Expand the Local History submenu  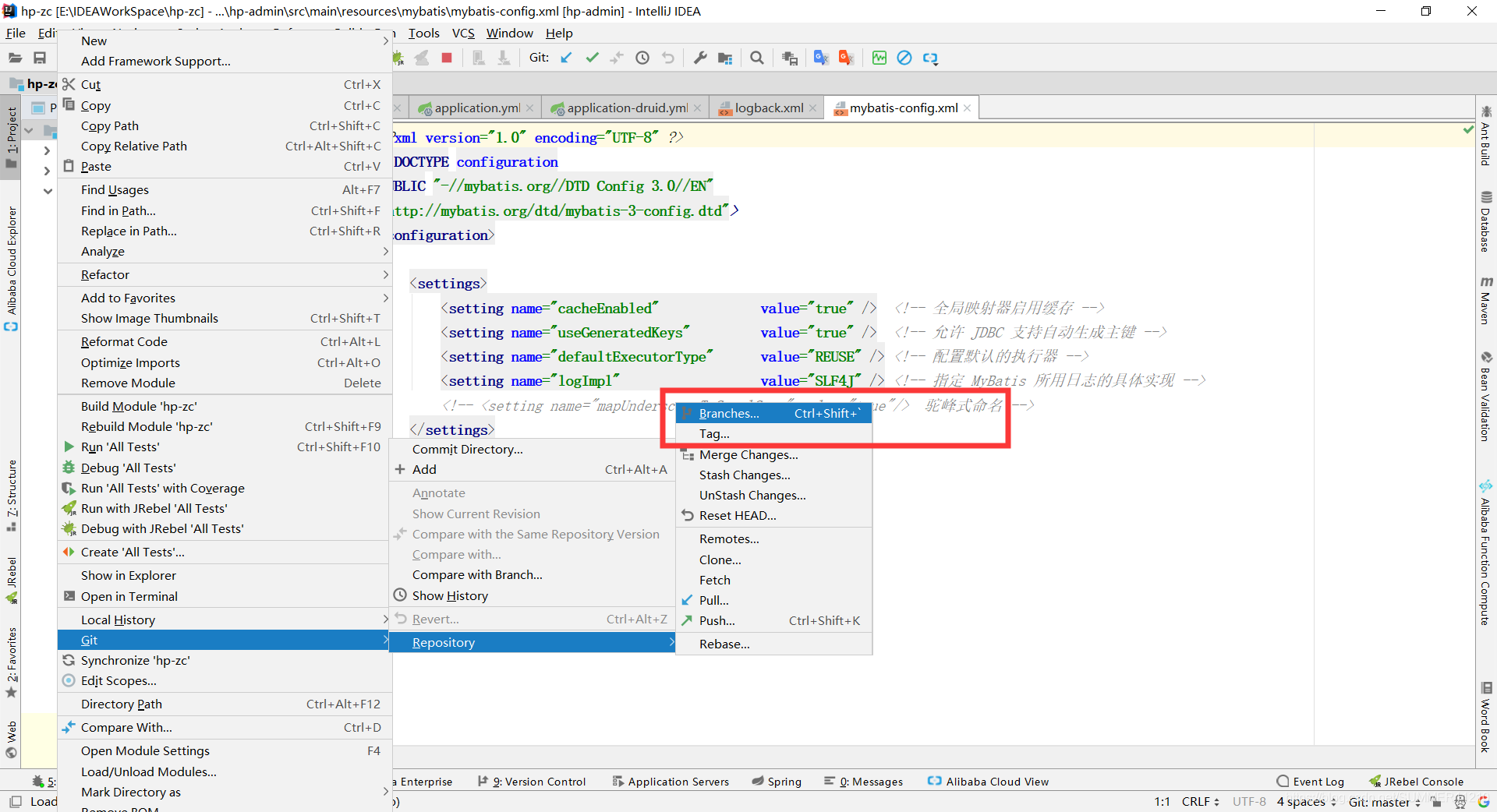tap(225, 620)
